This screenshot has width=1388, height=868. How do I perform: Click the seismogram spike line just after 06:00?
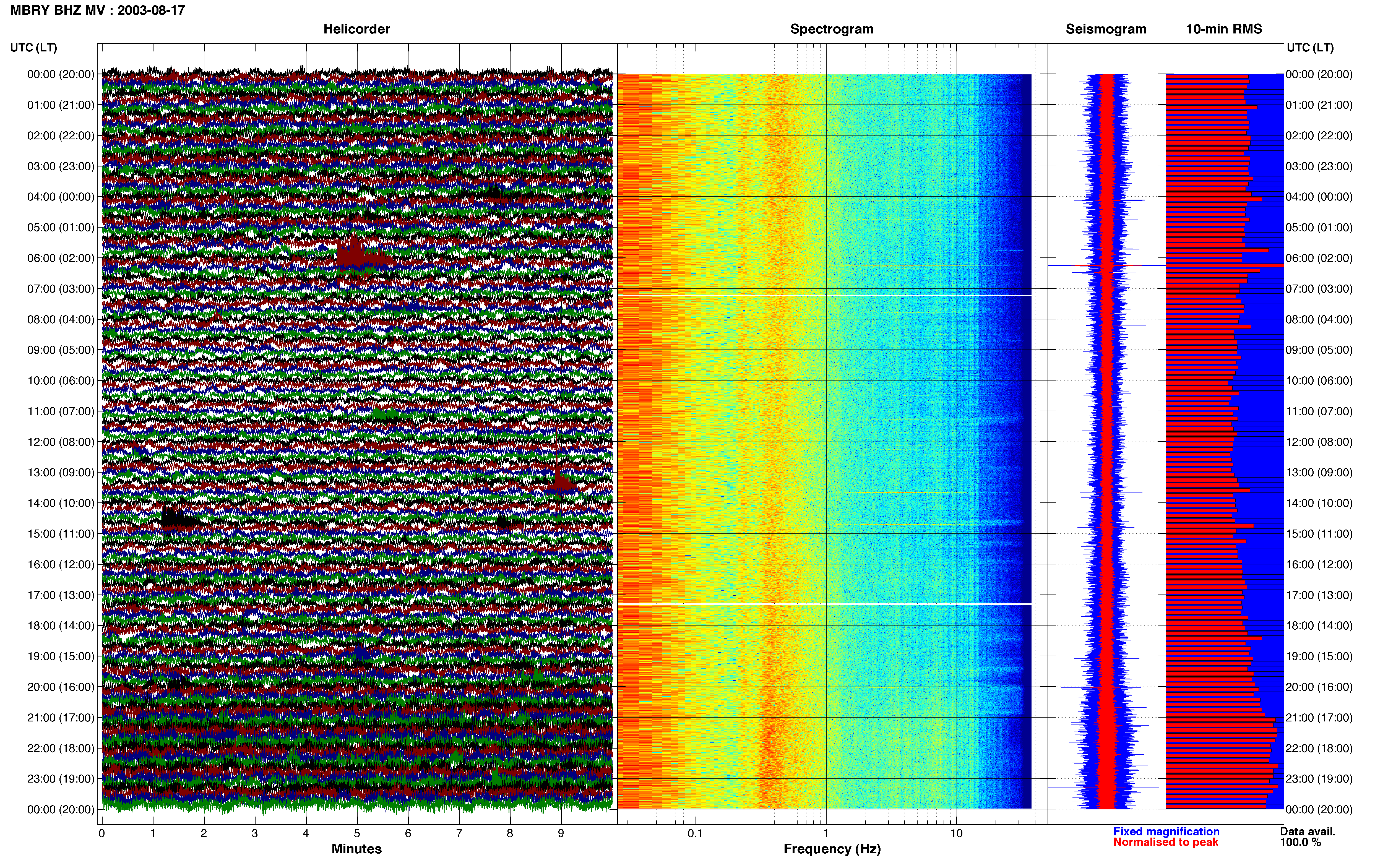click(1107, 266)
